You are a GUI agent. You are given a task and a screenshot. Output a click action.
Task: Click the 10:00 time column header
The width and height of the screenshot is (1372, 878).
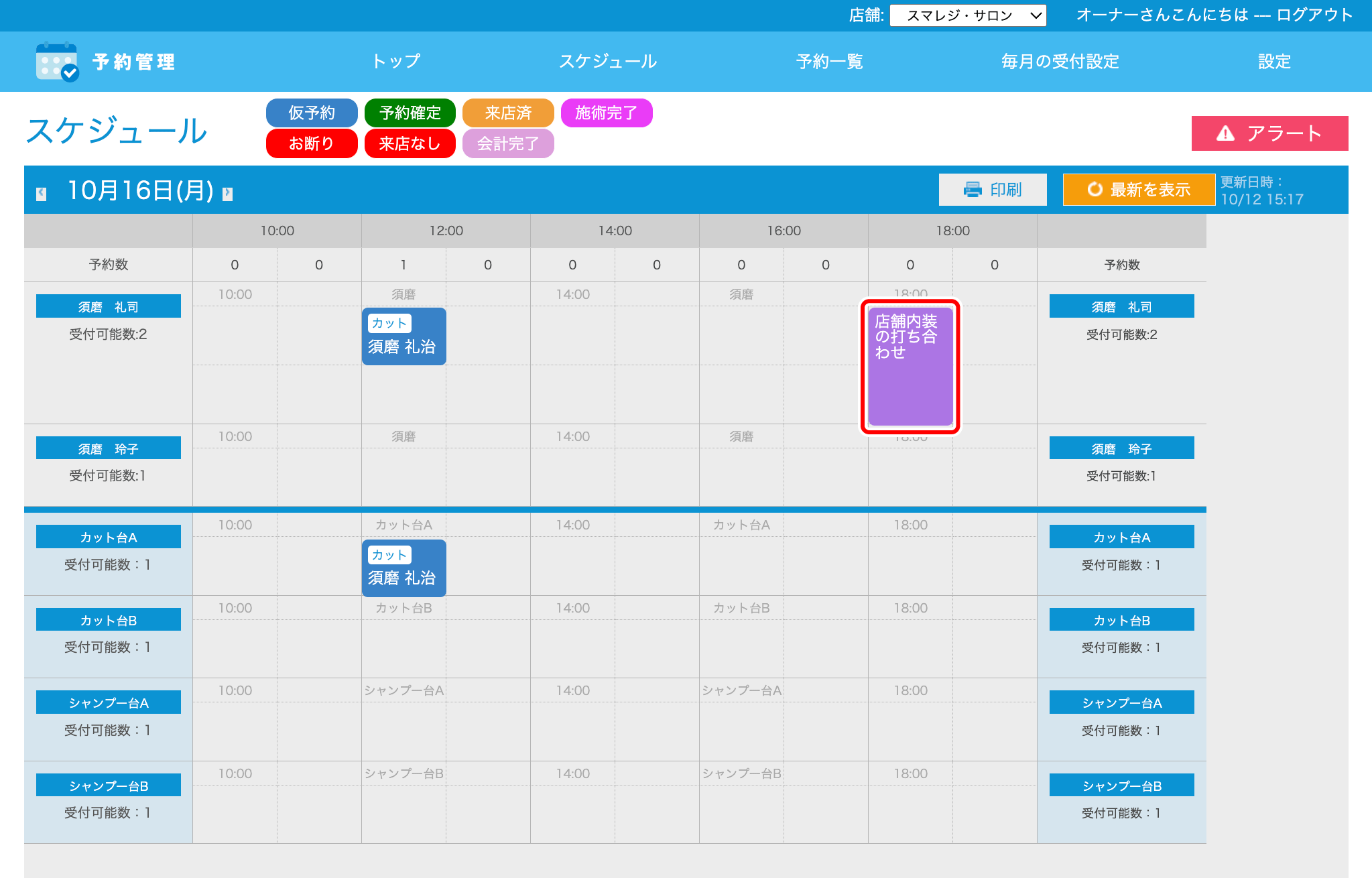point(277,231)
